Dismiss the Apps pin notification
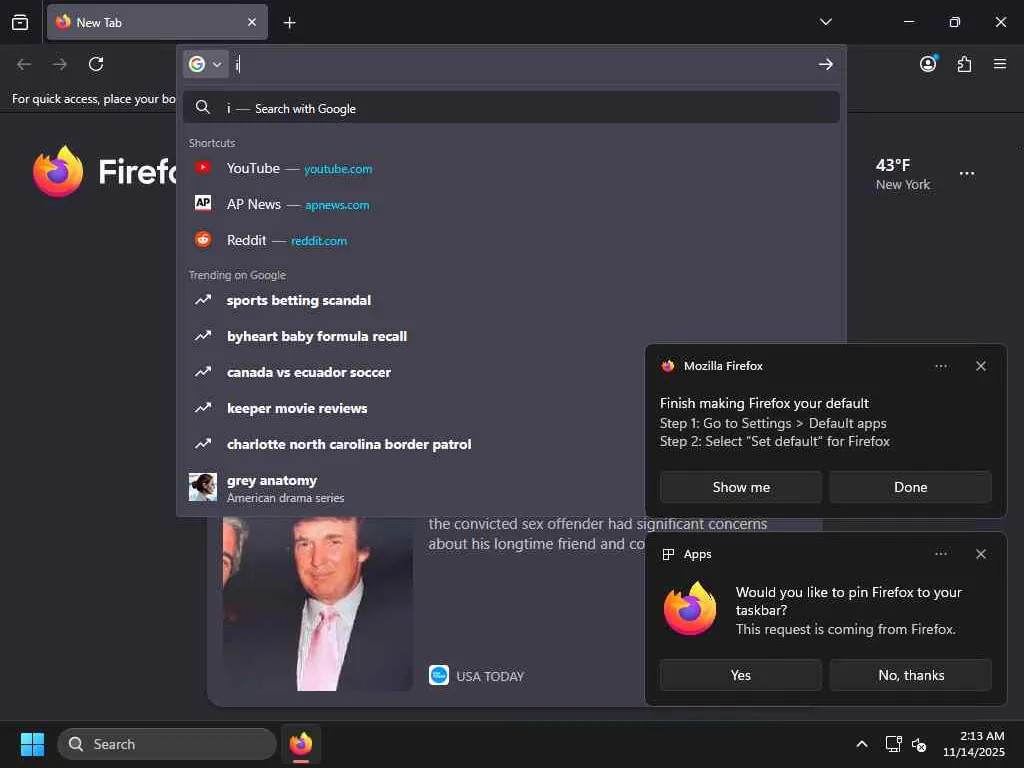 coord(980,554)
